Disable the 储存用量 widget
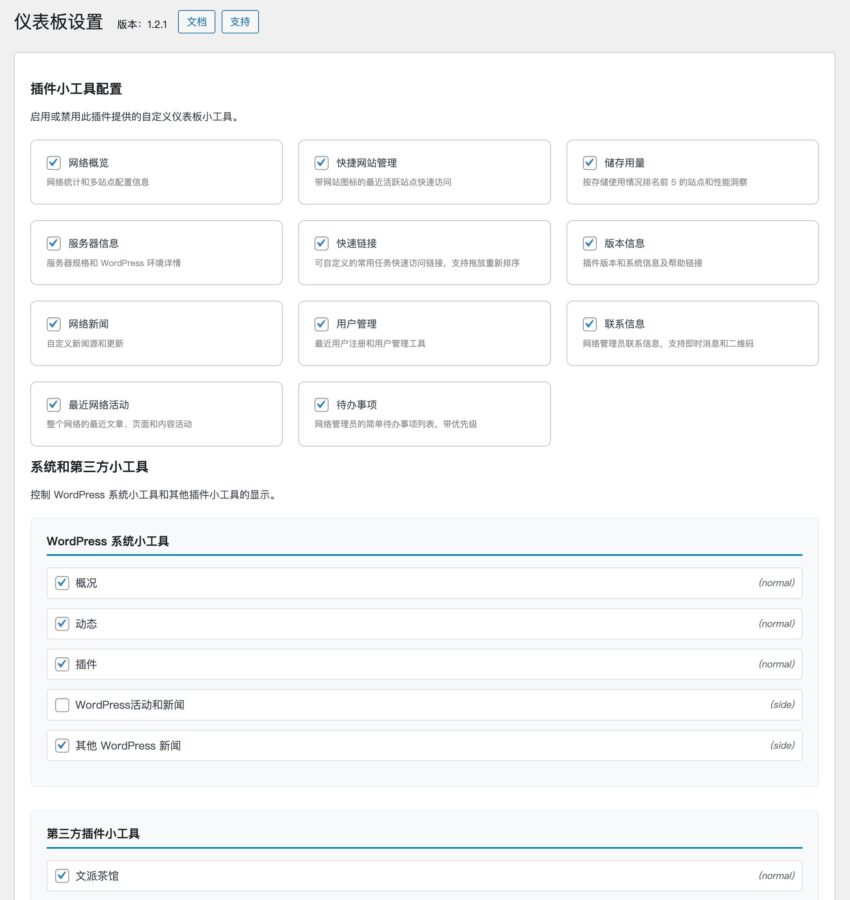The image size is (850, 900). (589, 162)
